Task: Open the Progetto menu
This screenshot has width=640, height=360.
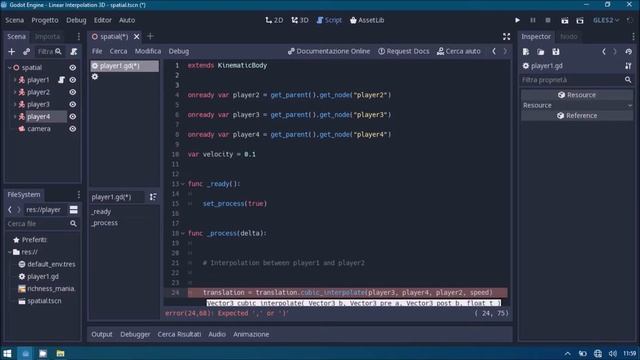Action: click(45, 20)
